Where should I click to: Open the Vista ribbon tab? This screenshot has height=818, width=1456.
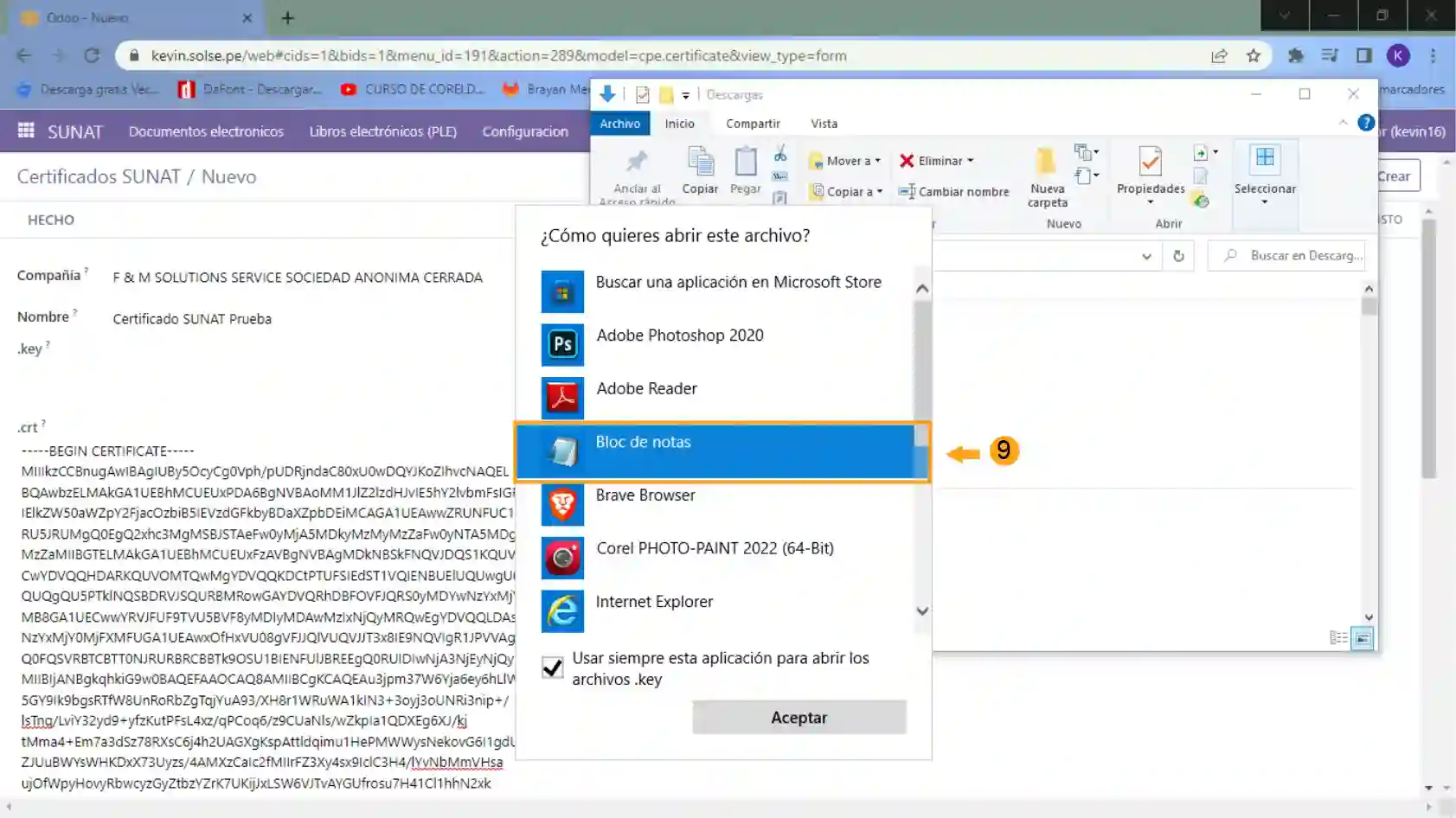tap(824, 124)
